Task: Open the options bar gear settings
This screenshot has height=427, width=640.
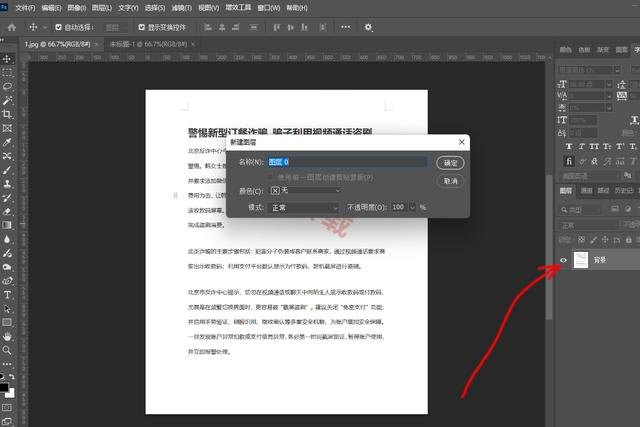Action: coord(369,27)
